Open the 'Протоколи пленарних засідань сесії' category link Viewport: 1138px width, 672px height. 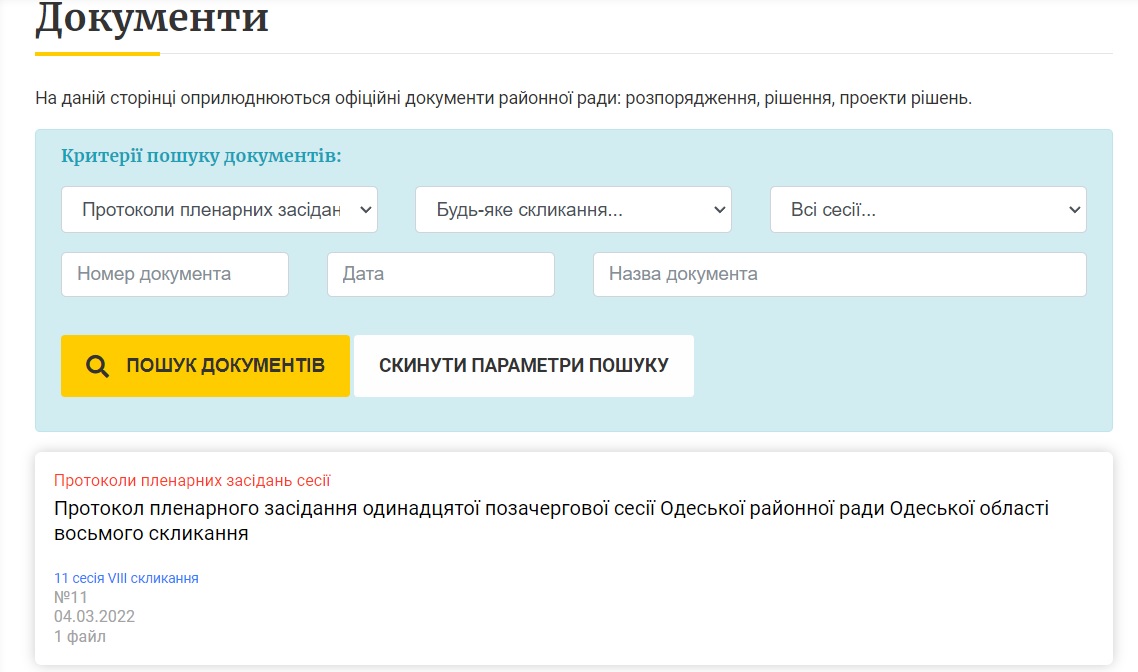coord(192,480)
